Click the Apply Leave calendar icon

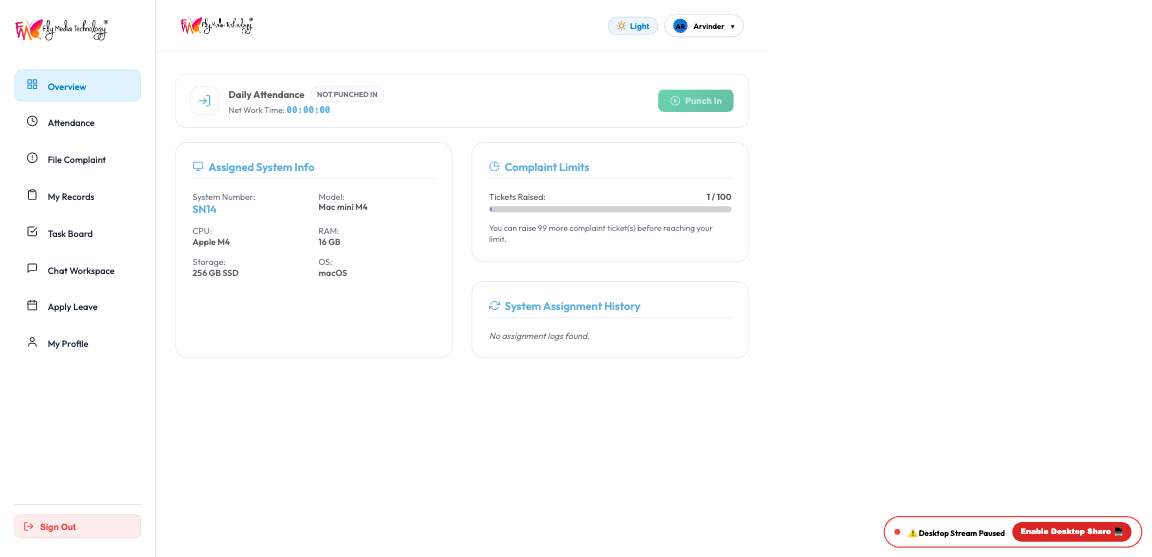(32, 306)
